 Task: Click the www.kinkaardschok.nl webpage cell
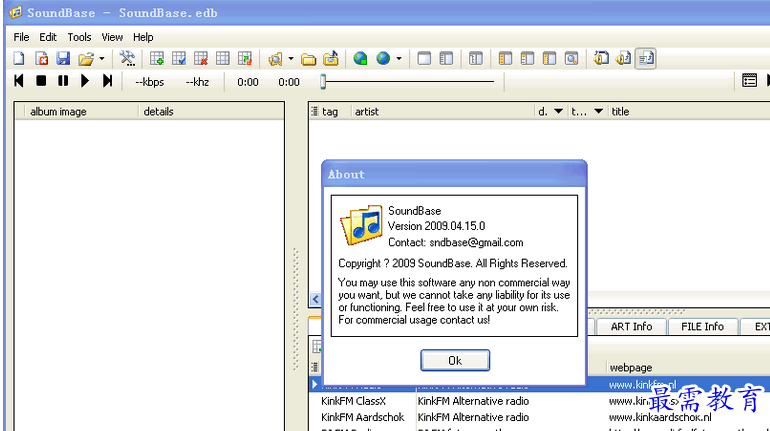(x=660, y=417)
